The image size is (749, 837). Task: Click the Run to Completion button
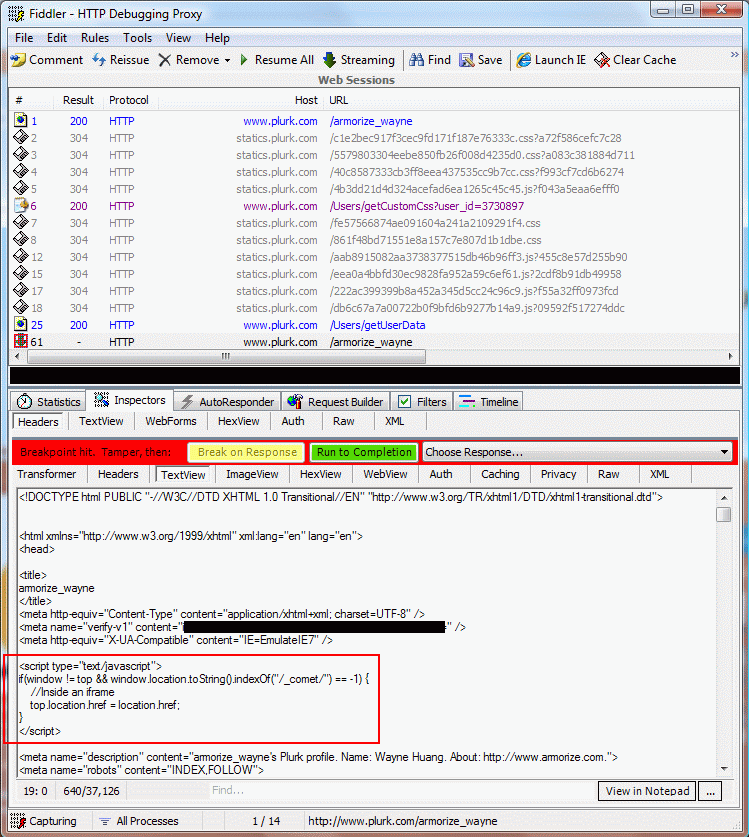[x=364, y=452]
